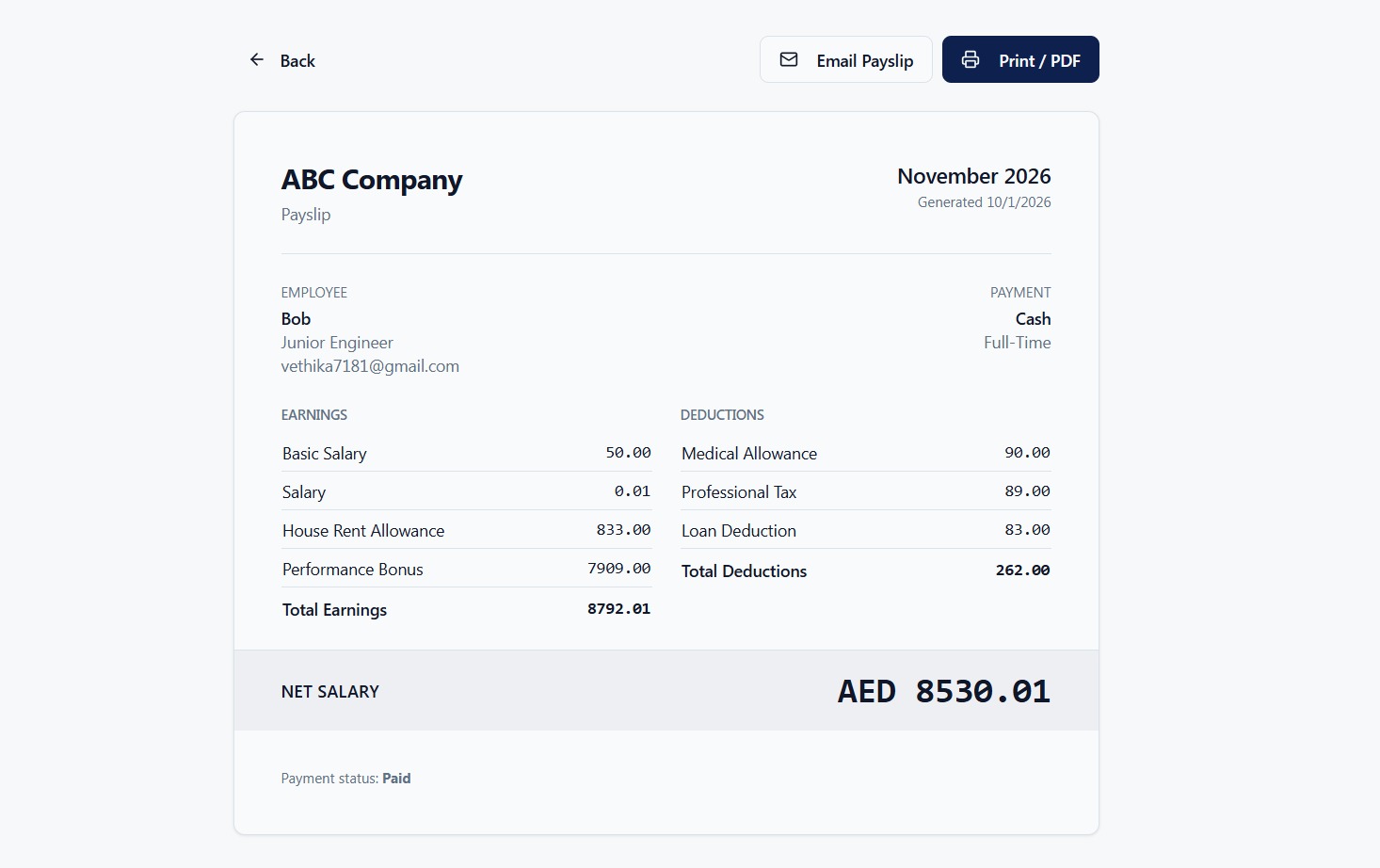Viewport: 1380px width, 868px height.
Task: Click the Total Deductions label
Action: tap(744, 571)
